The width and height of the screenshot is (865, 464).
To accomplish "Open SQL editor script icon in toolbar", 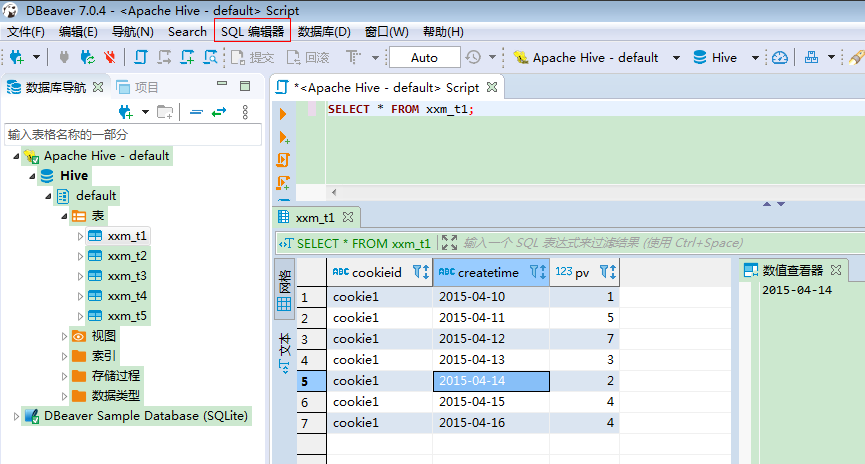I will click(141, 57).
